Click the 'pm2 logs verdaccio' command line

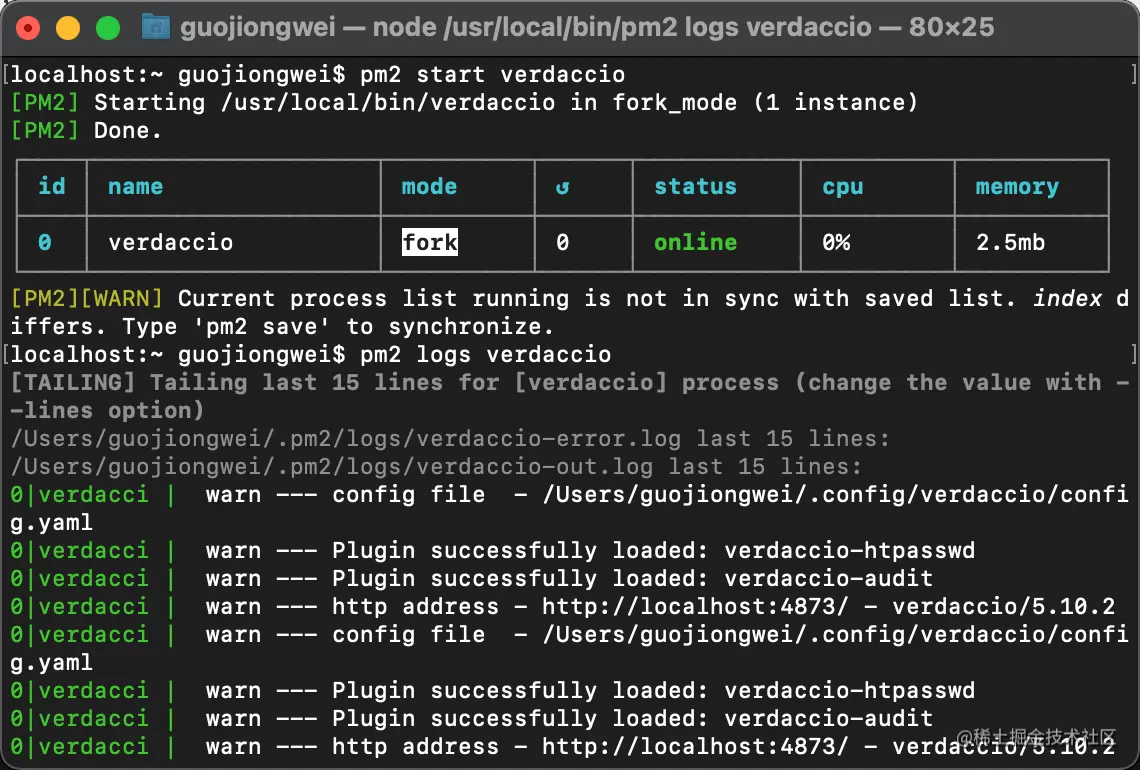[486, 355]
